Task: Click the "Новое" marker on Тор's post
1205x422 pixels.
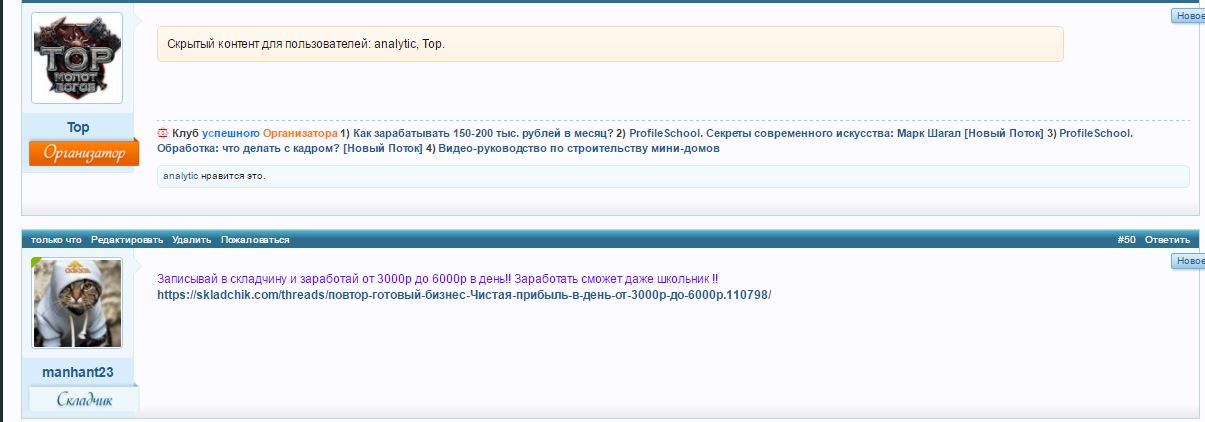Action: click(1189, 16)
